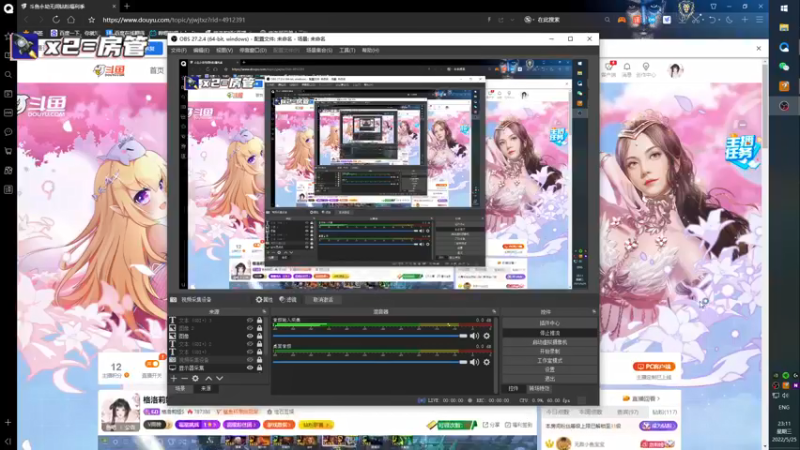Screen dimensions: 800x450
Task: Click the browser home icon
Action: click(x=71, y=19)
